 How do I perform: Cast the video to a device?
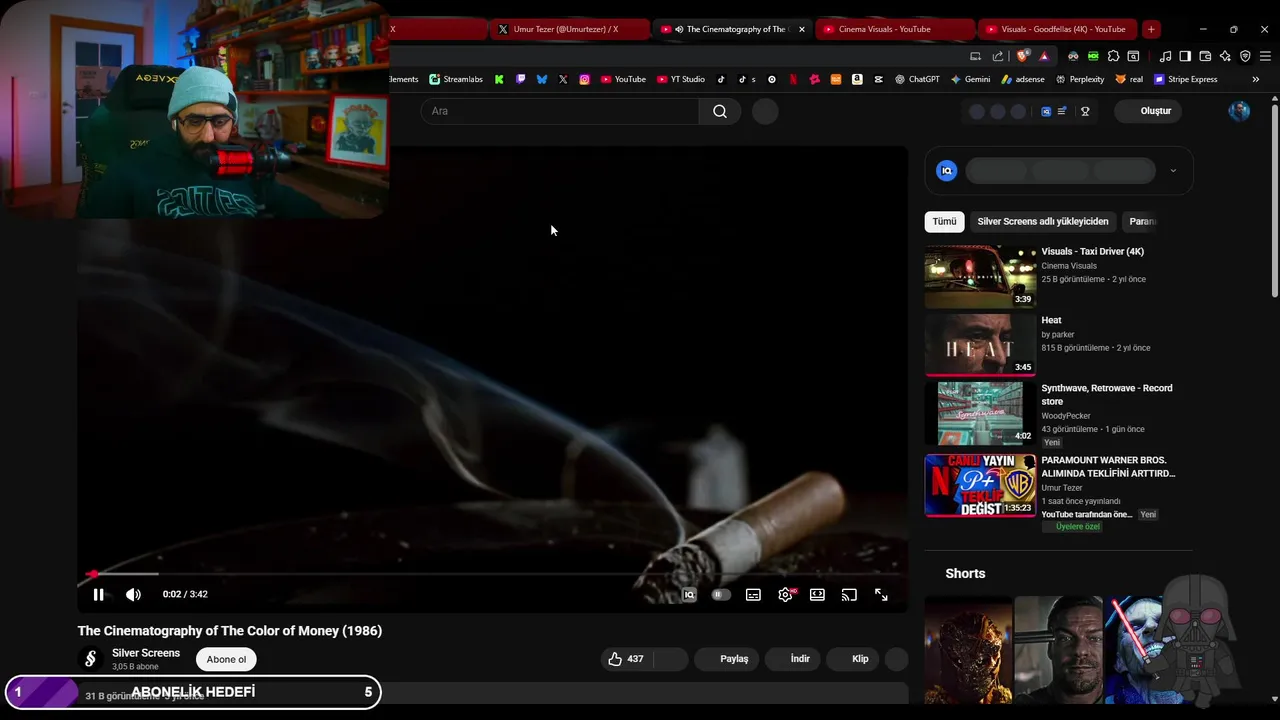849,594
